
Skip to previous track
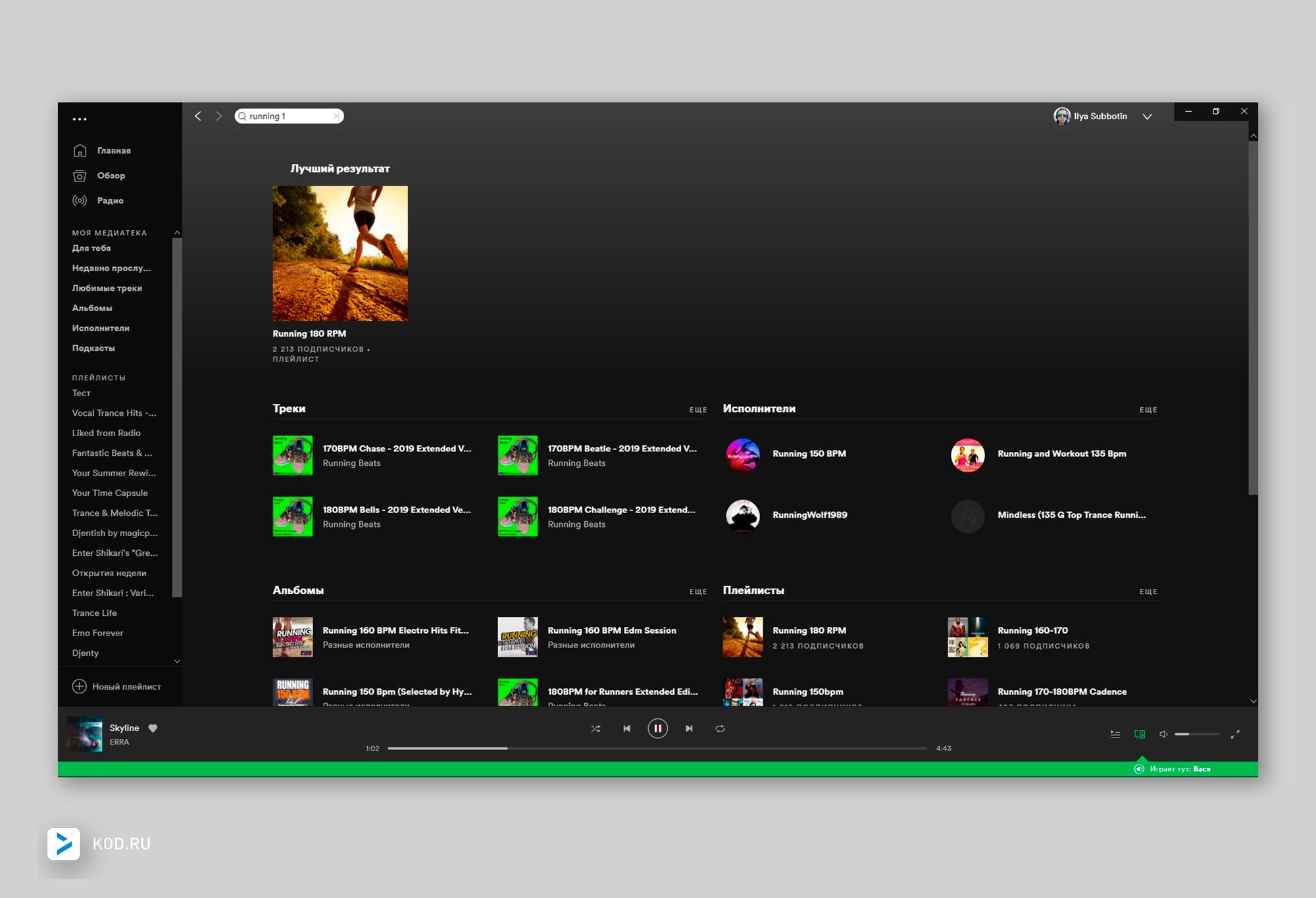pyautogui.click(x=626, y=729)
